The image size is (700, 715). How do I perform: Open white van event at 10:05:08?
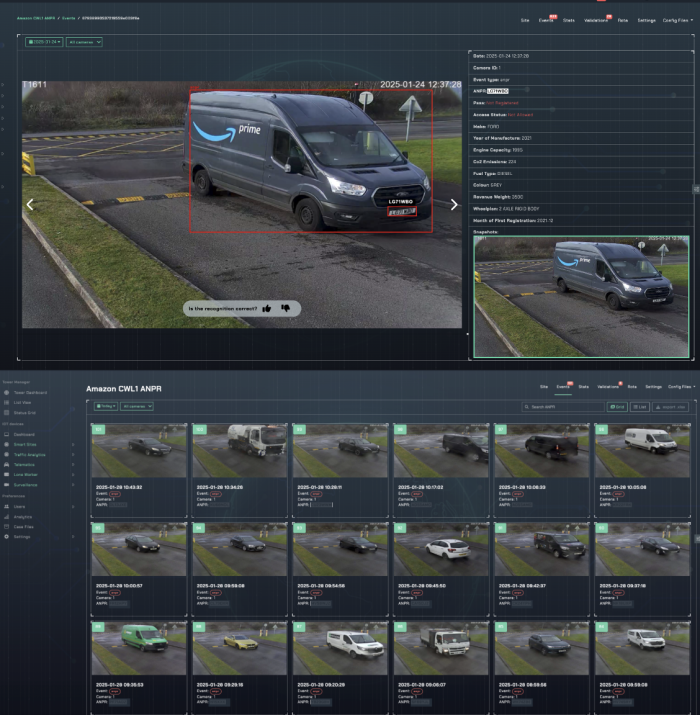(x=643, y=451)
